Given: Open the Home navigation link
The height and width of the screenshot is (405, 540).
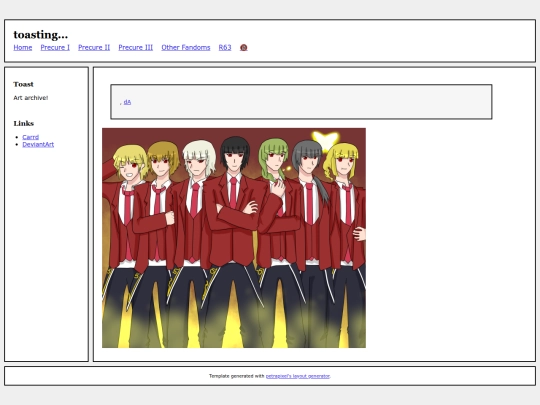Looking at the screenshot, I should click(23, 48).
